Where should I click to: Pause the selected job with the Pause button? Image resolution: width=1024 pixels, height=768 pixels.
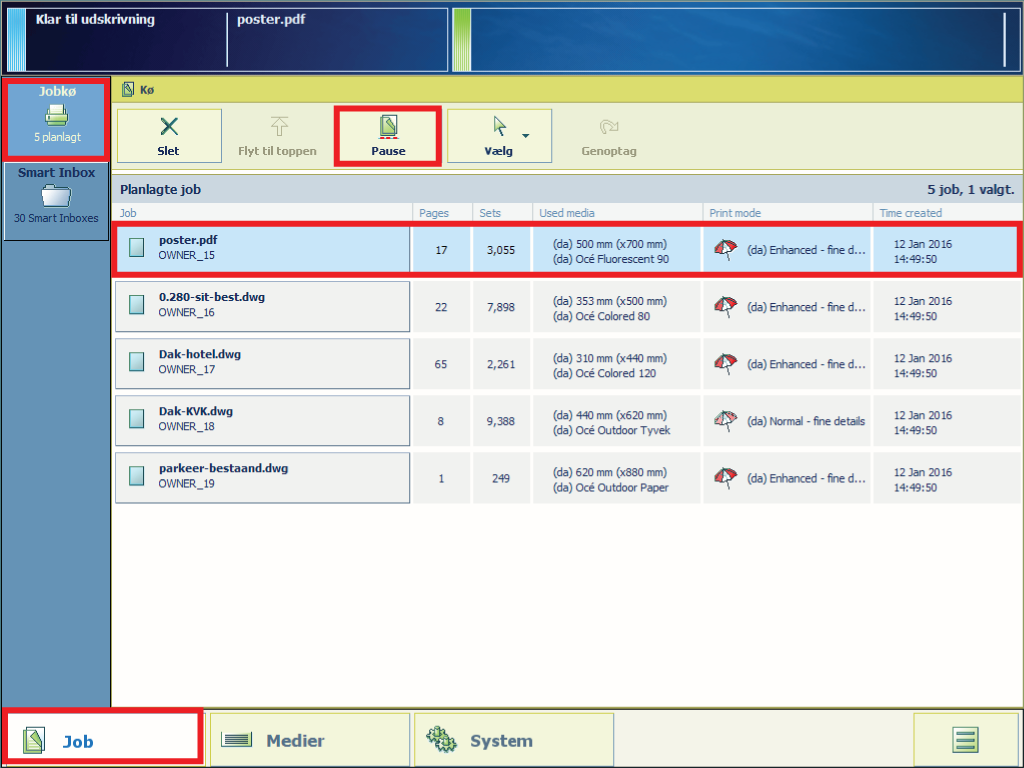click(x=388, y=136)
